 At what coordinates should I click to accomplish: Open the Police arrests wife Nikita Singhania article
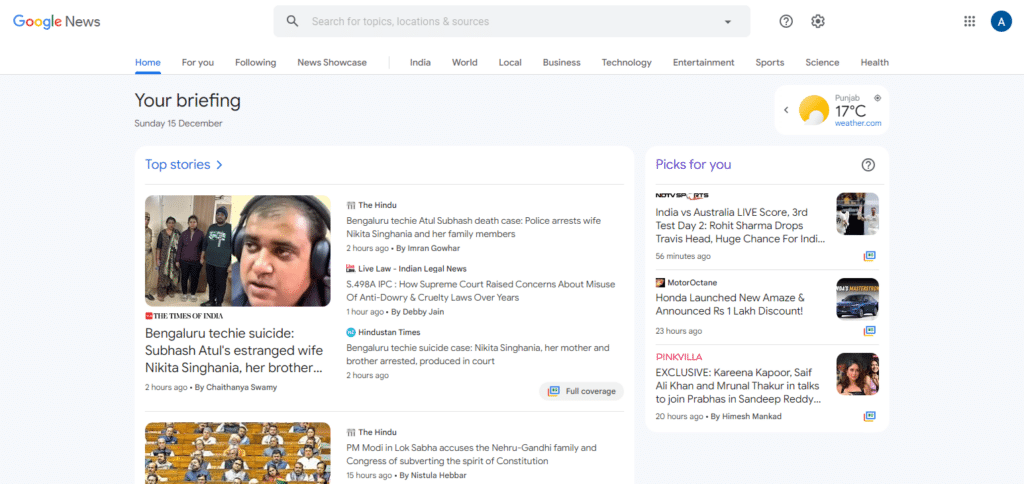[473, 227]
